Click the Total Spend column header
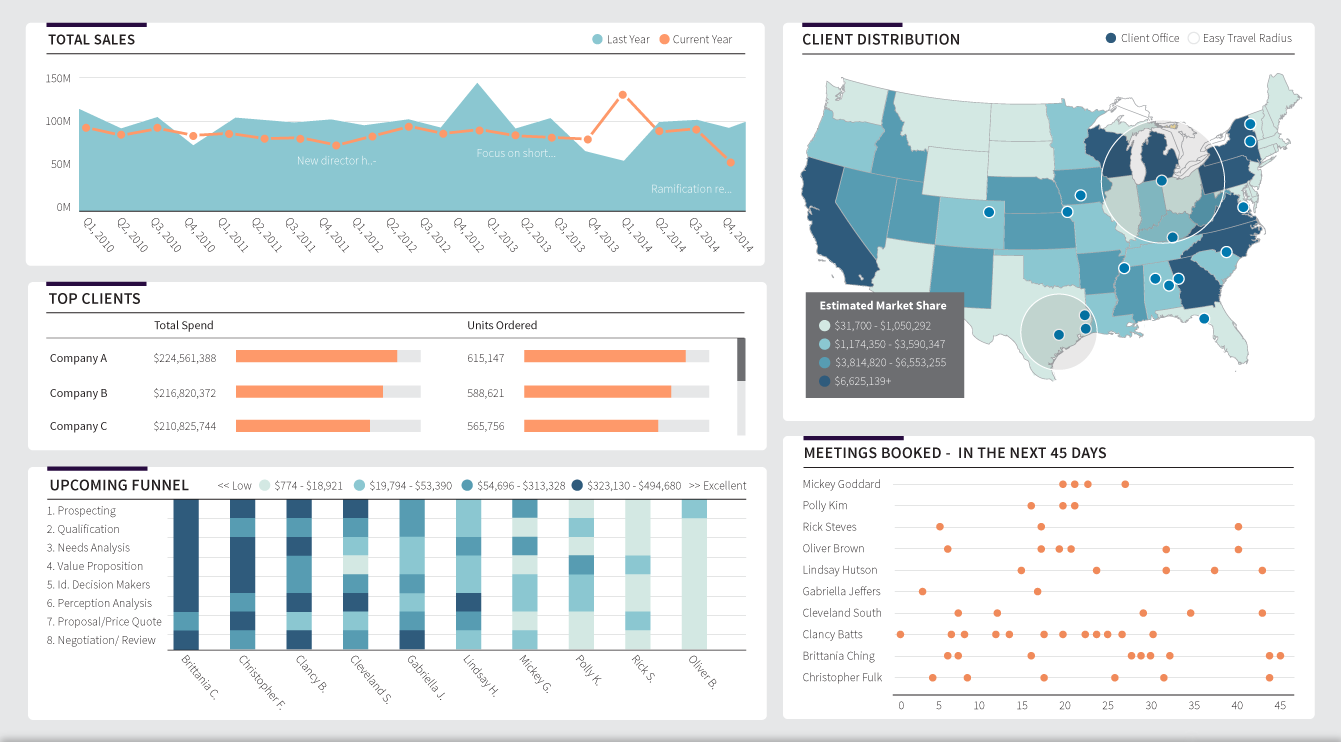Image resolution: width=1341 pixels, height=742 pixels. pyautogui.click(x=183, y=325)
